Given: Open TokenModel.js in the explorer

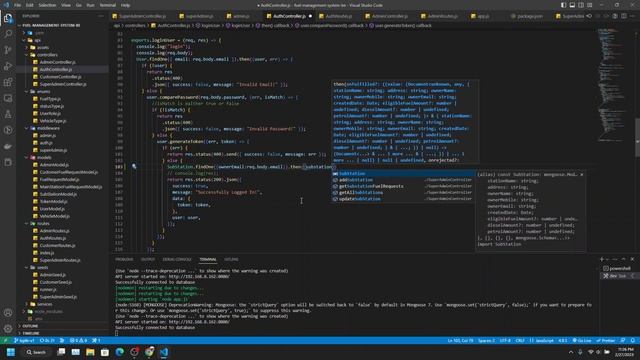Looking at the screenshot, I should (x=53, y=202).
